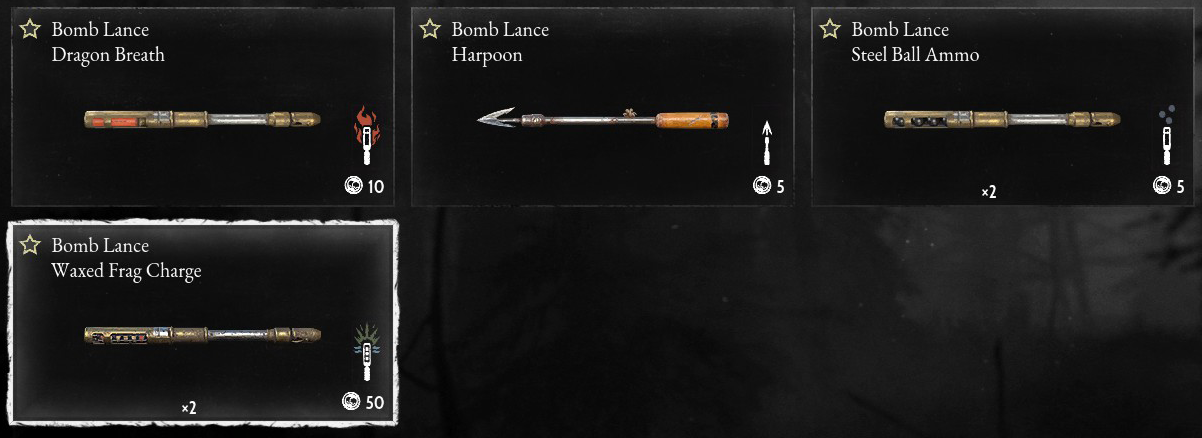Image resolution: width=1202 pixels, height=438 pixels.
Task: Open the Bomb Lance Dragon Breath title
Action: [x=108, y=42]
